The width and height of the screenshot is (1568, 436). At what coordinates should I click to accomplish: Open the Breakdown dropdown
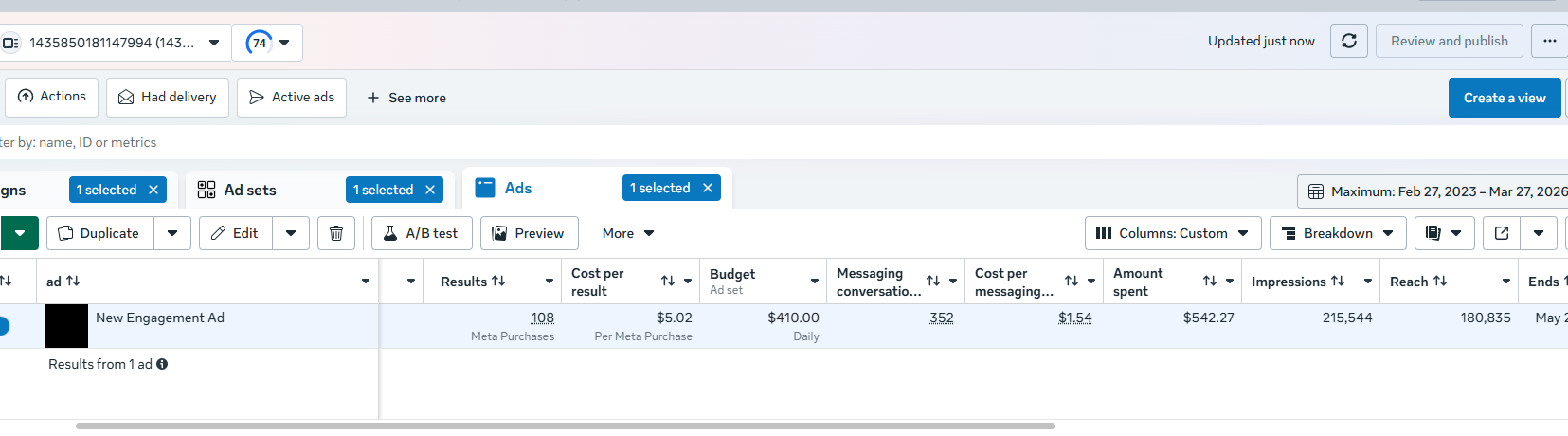point(1337,233)
